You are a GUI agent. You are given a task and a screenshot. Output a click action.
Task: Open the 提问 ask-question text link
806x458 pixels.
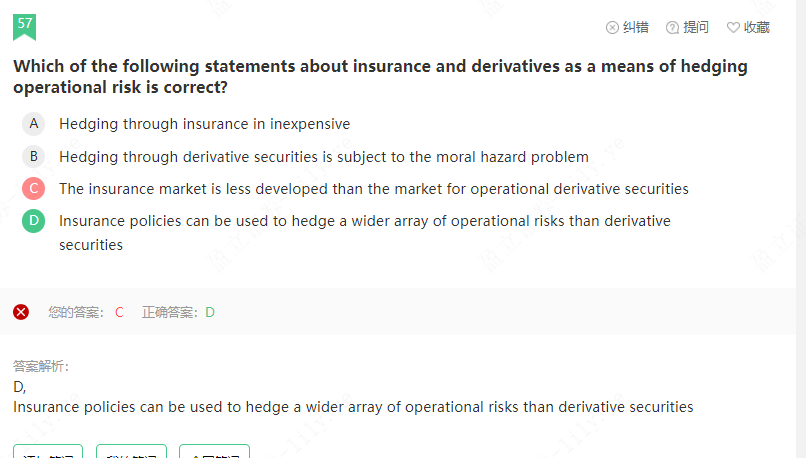(696, 28)
